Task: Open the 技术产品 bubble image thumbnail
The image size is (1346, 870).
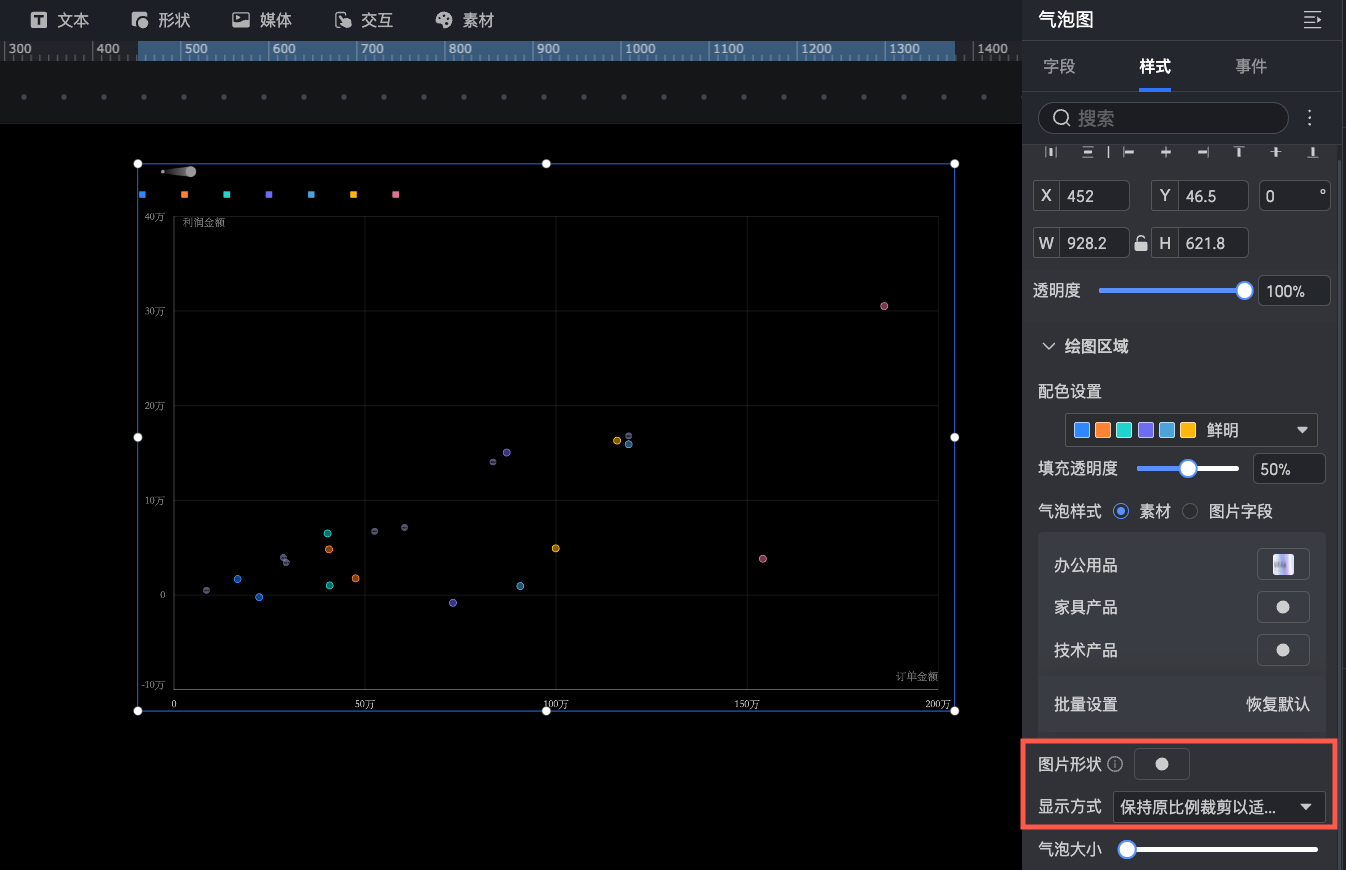Action: [1283, 650]
